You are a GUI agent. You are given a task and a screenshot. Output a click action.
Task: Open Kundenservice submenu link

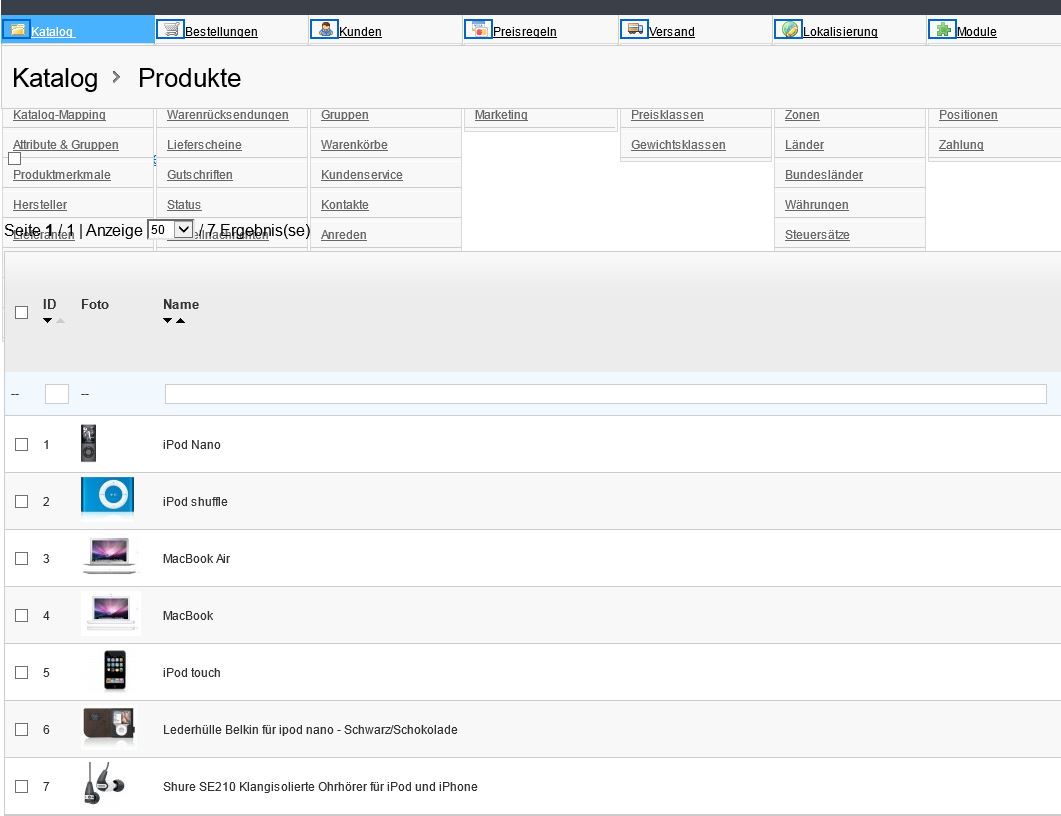tap(361, 175)
